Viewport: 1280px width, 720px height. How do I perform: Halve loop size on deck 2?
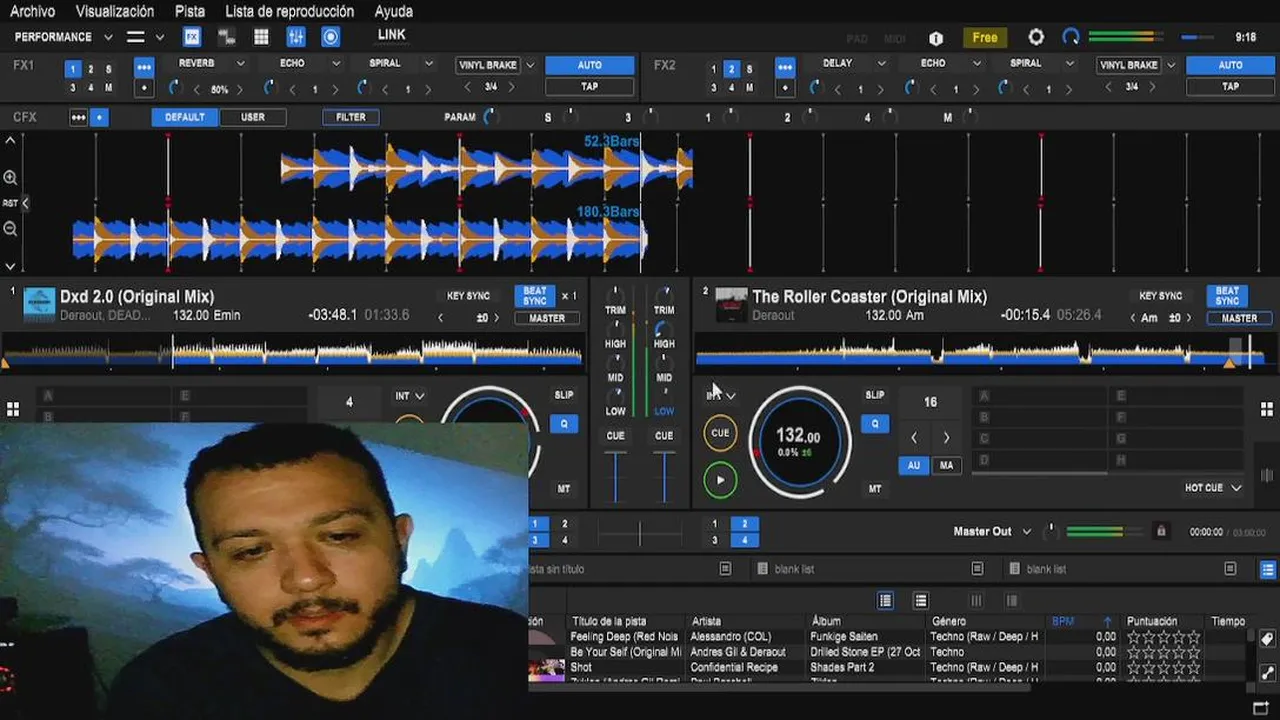tap(914, 437)
